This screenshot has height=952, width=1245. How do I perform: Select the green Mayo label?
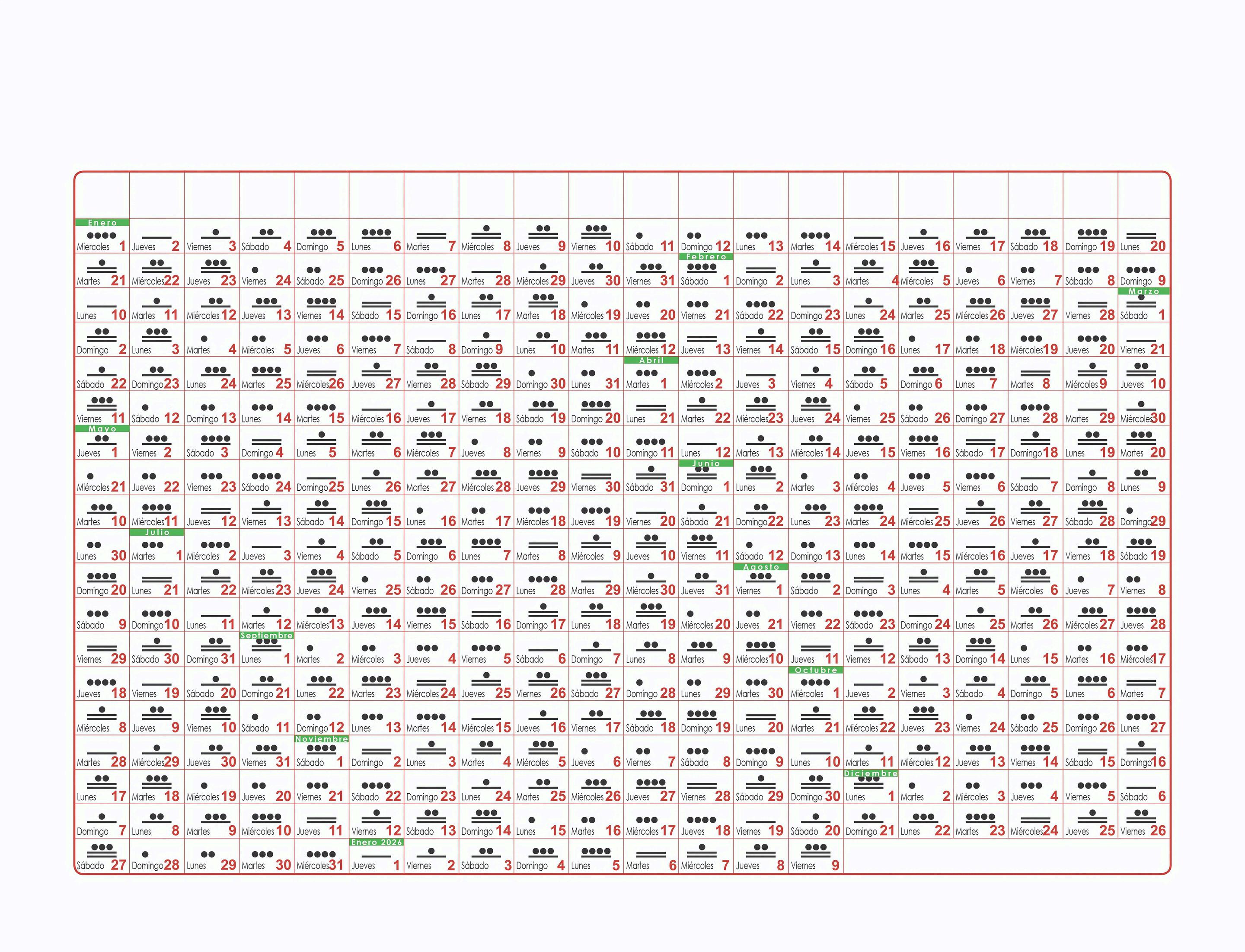(102, 429)
